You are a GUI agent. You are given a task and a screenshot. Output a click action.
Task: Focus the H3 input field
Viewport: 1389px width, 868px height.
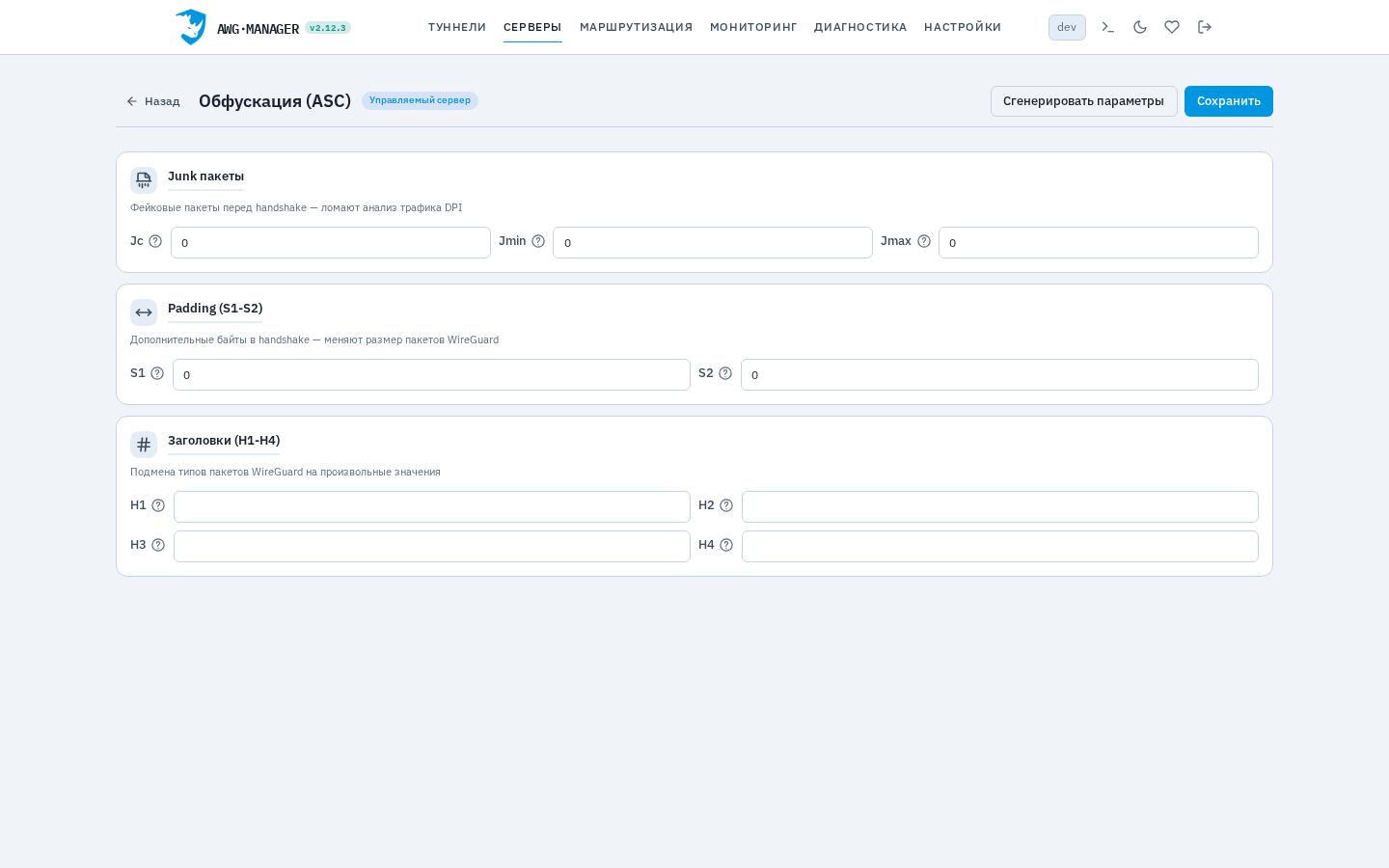(x=432, y=546)
